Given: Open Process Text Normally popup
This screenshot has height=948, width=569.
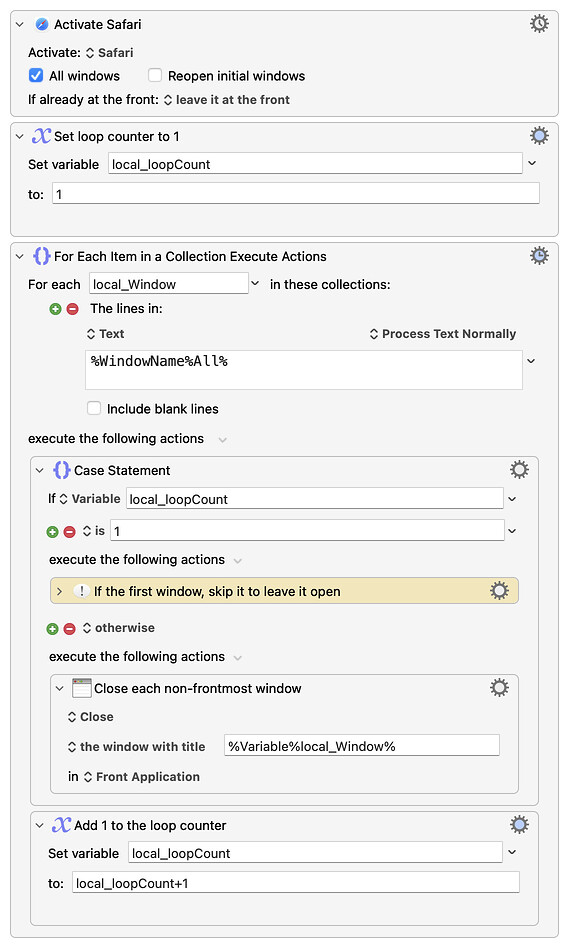Looking at the screenshot, I should click(443, 334).
